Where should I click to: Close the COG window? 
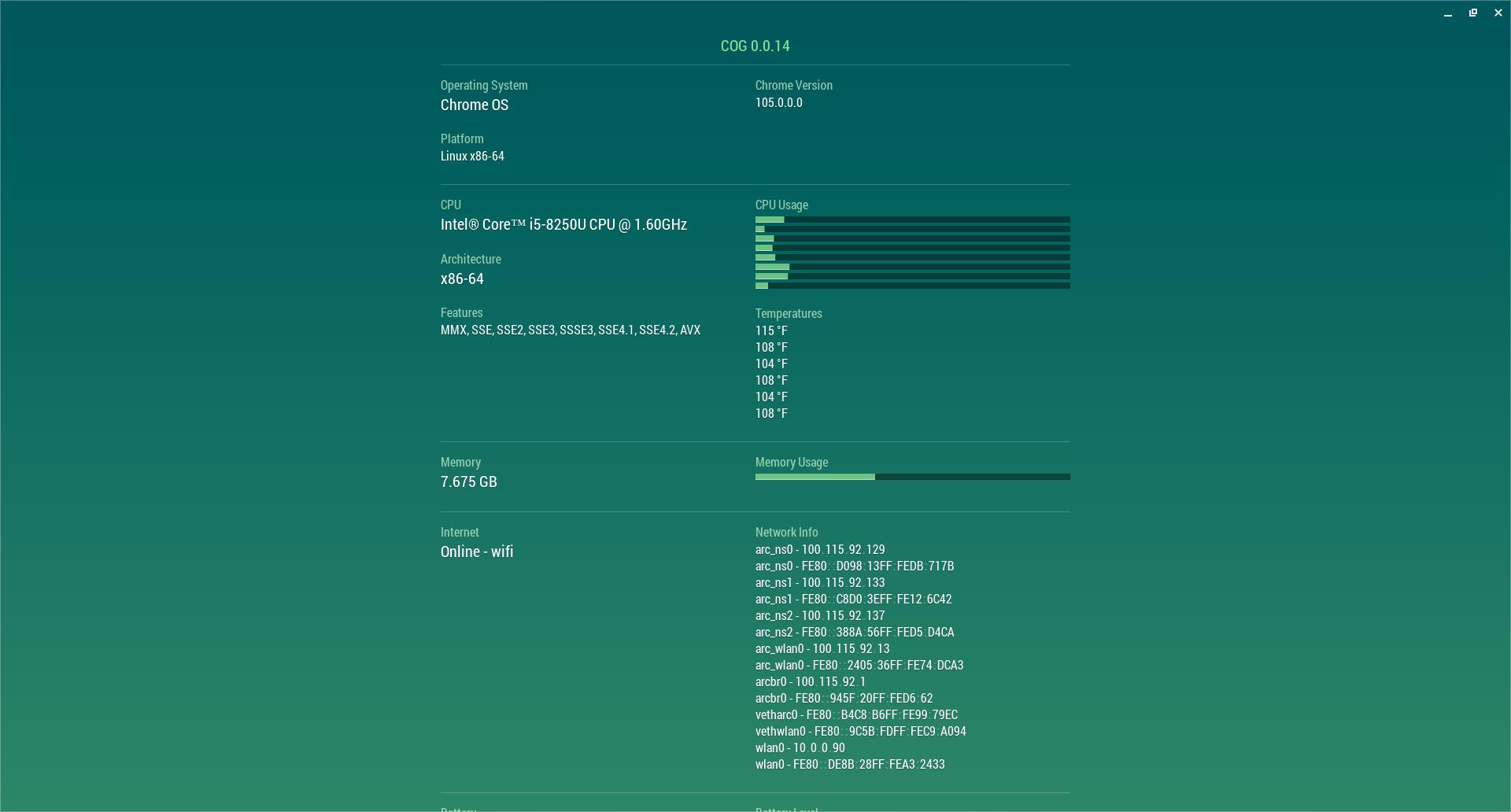click(1498, 13)
